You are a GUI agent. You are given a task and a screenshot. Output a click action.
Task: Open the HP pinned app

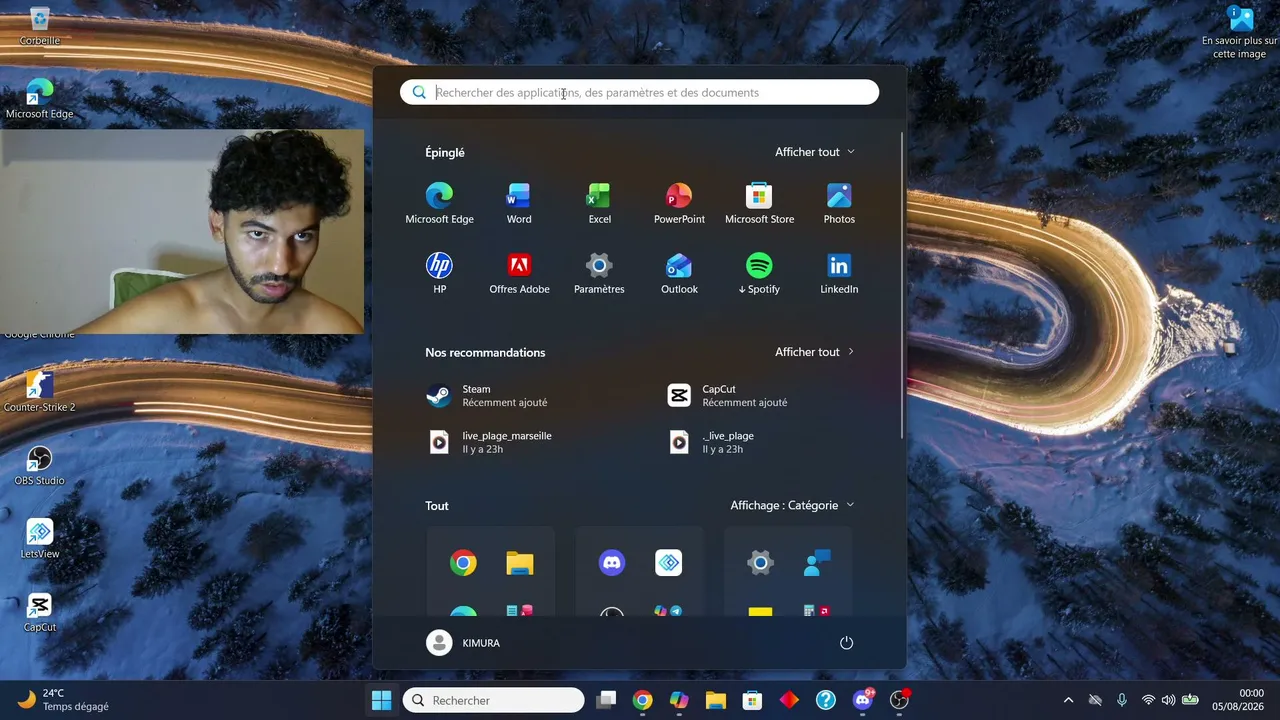pos(439,273)
